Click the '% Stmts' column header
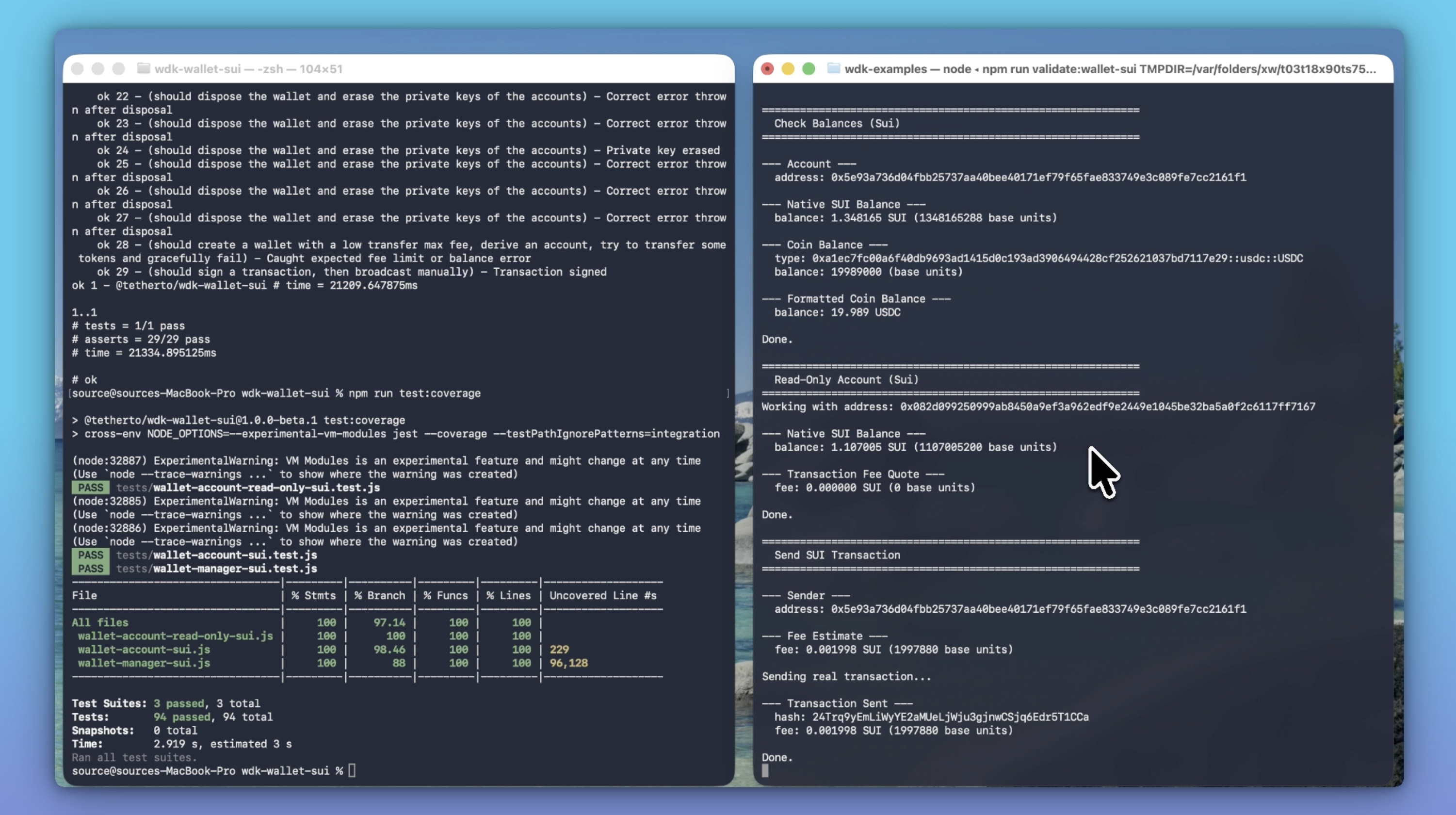Image resolution: width=1456 pixels, height=815 pixels. point(313,595)
